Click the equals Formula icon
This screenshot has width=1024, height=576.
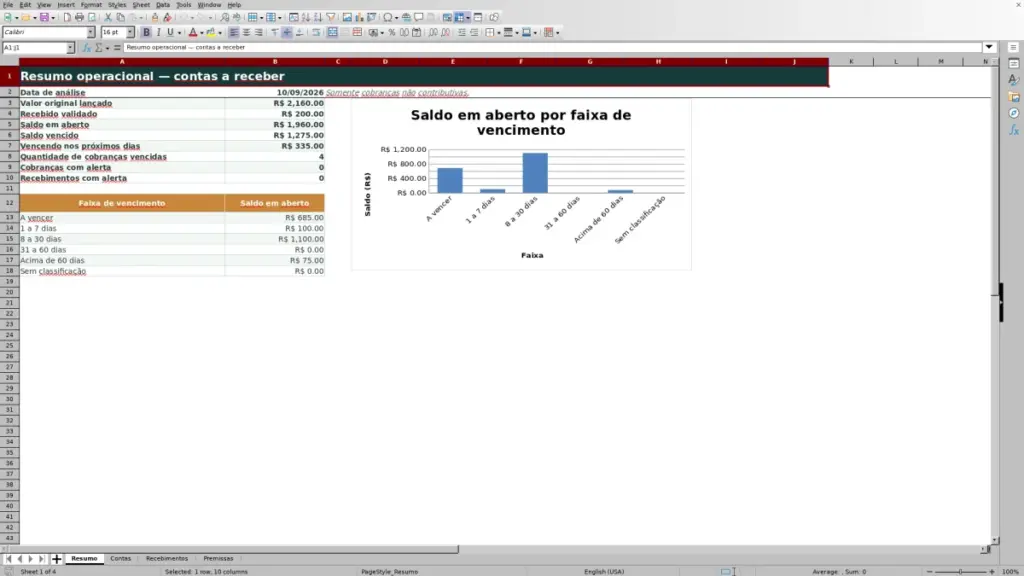point(117,48)
